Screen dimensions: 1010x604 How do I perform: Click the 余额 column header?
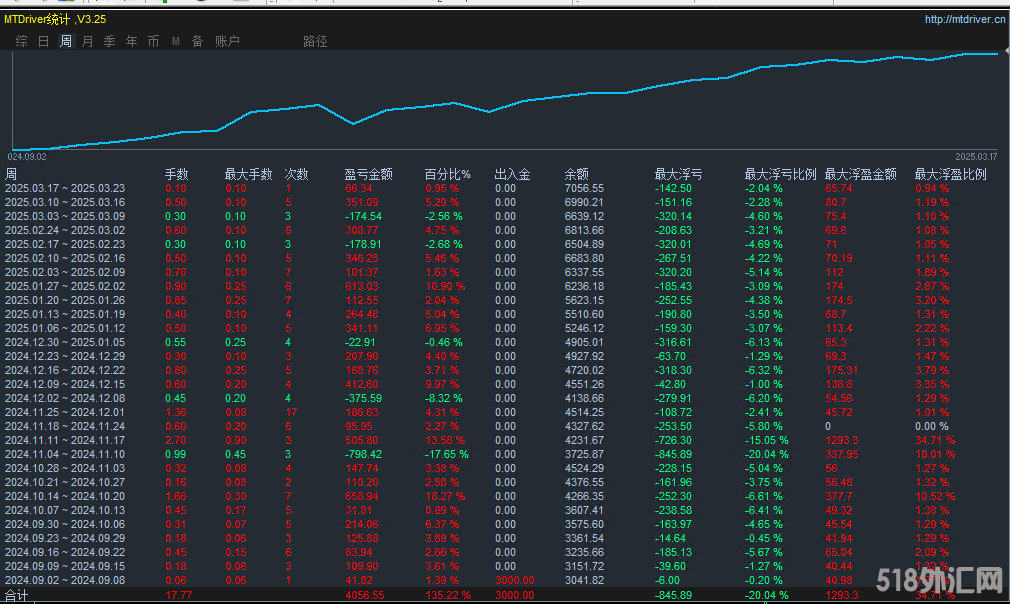tap(576, 174)
